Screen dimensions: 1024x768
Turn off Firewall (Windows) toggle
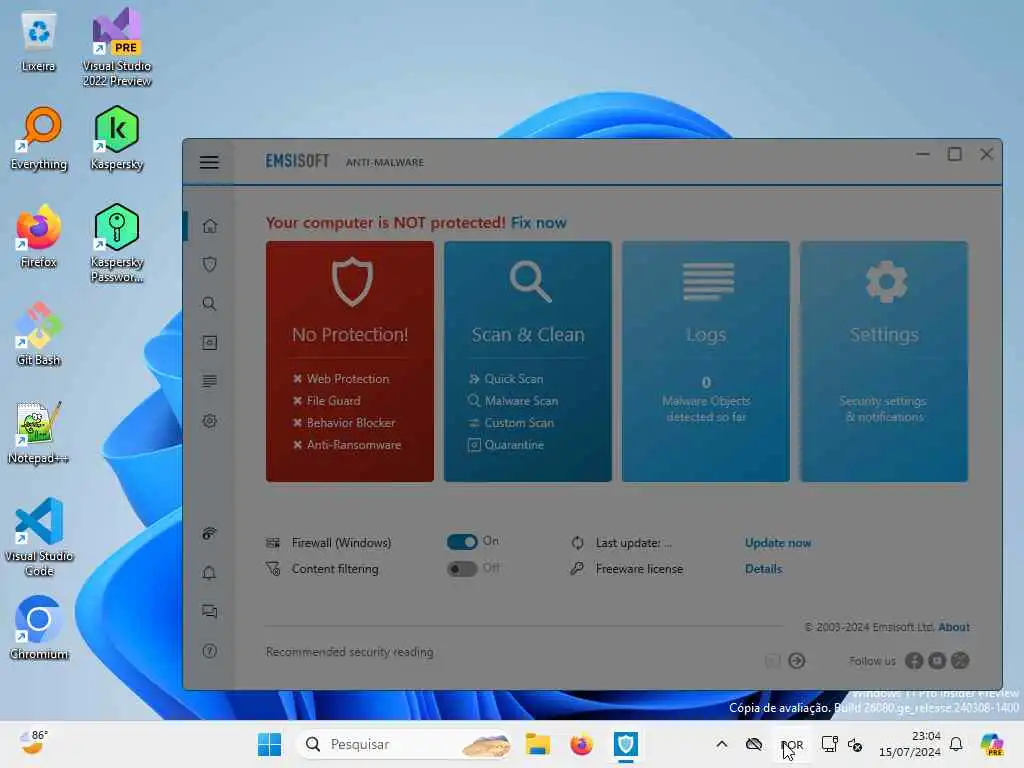pos(462,542)
